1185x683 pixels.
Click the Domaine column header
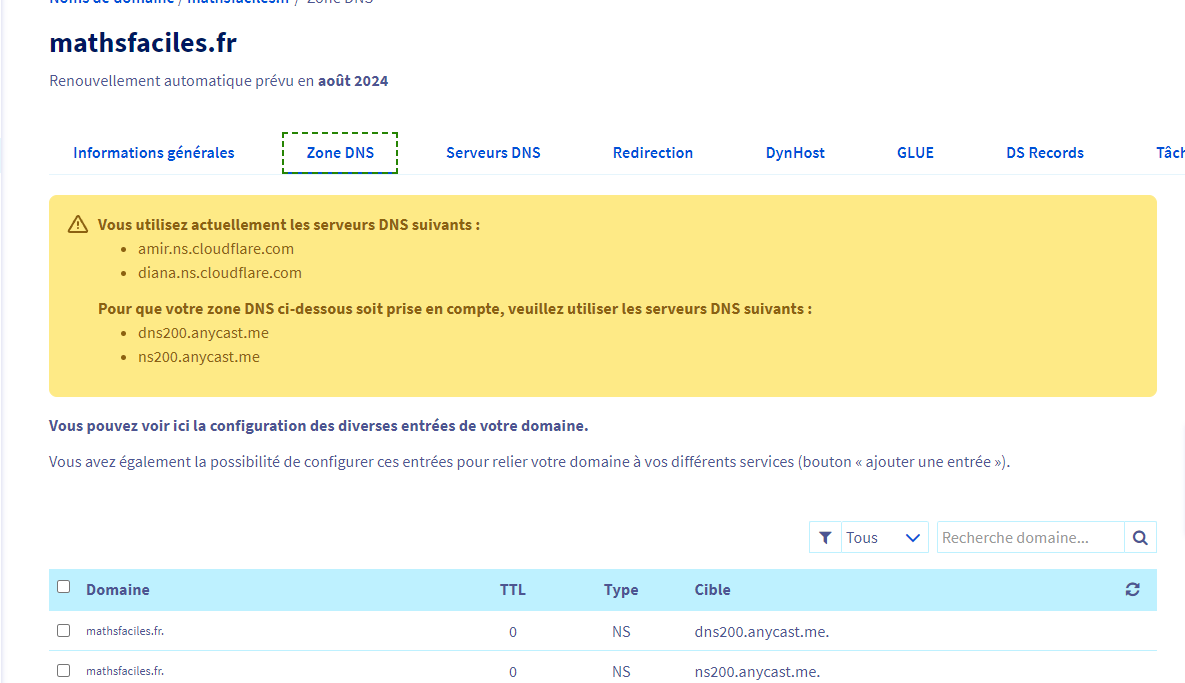click(118, 590)
